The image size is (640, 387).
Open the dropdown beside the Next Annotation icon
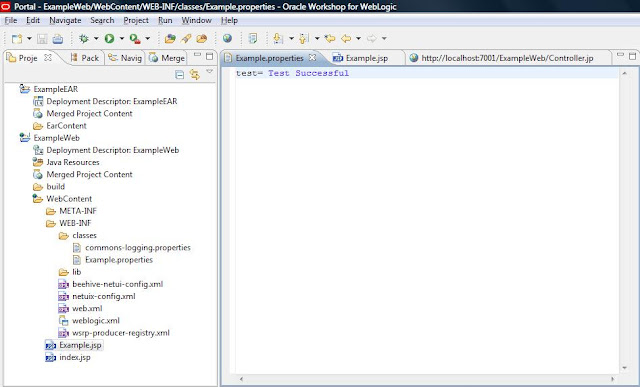(x=291, y=39)
